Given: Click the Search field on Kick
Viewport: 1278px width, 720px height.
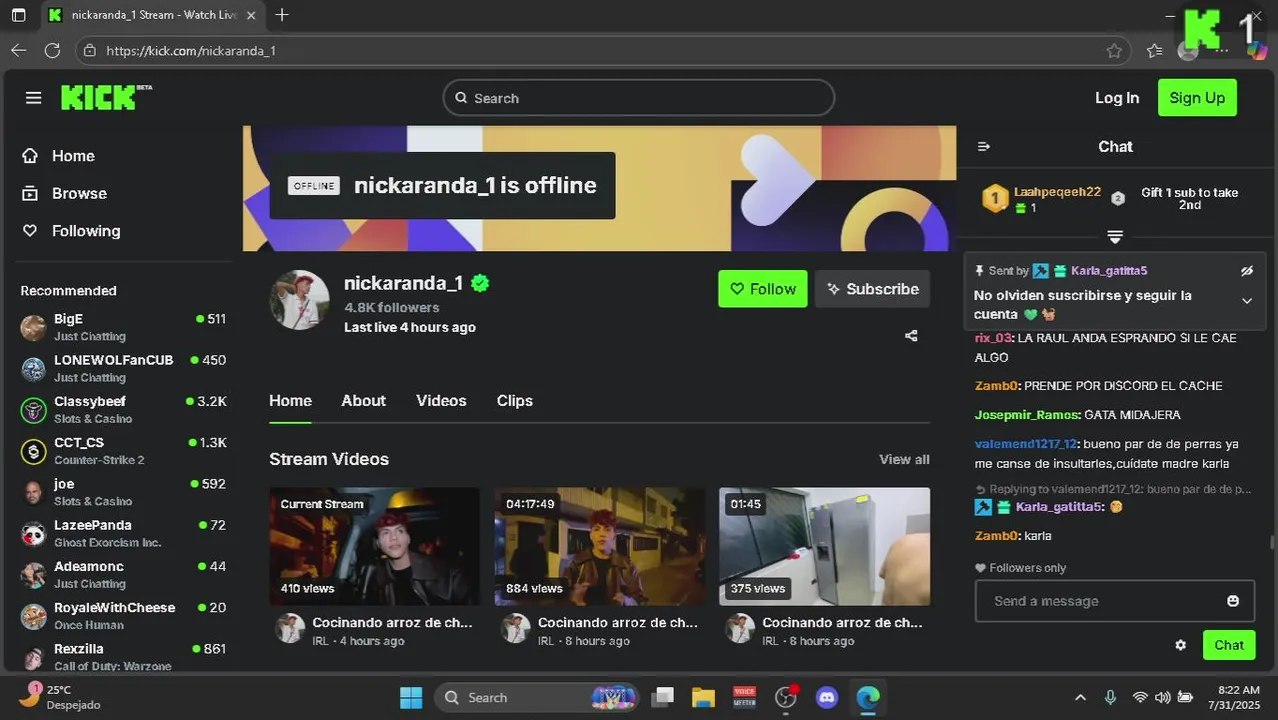Looking at the screenshot, I should [x=638, y=98].
